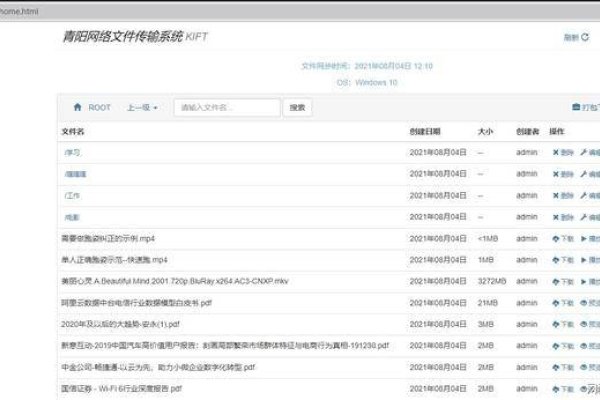Viewport: 600px width, 400px height.
Task: Download the 中金公司 pdf file
Action: click(563, 367)
